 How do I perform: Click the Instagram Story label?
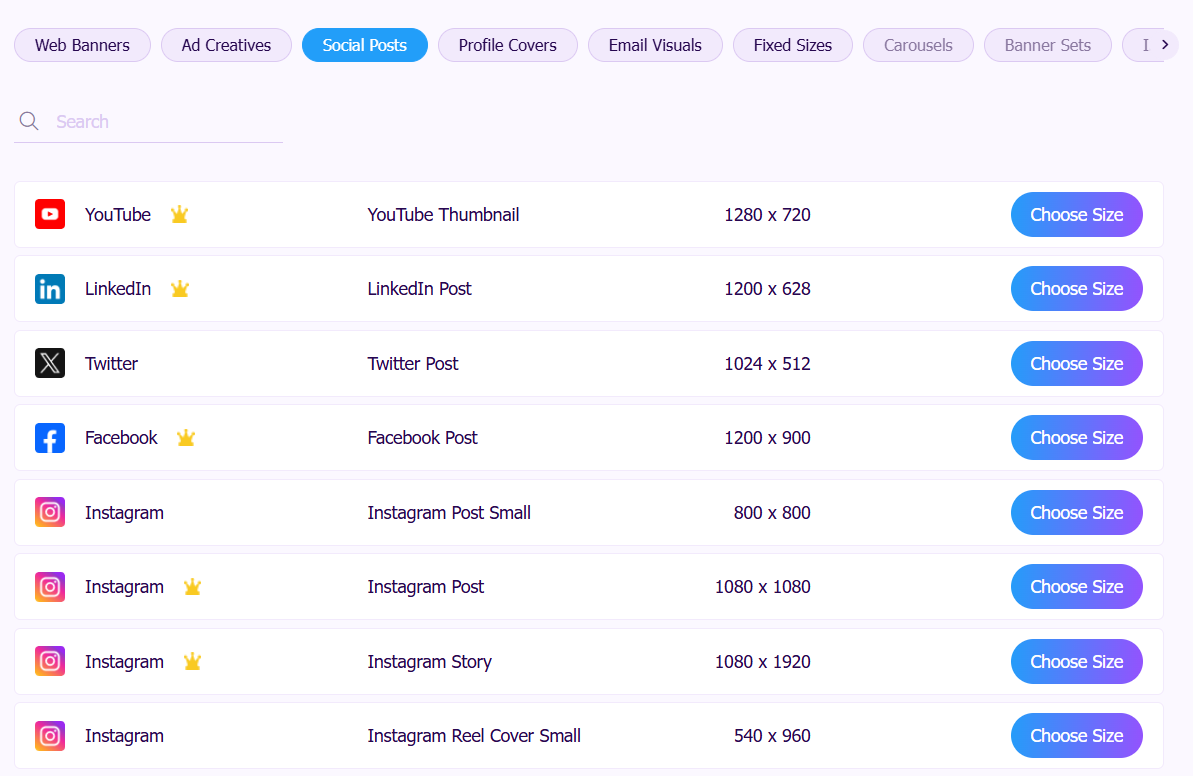[x=429, y=662]
